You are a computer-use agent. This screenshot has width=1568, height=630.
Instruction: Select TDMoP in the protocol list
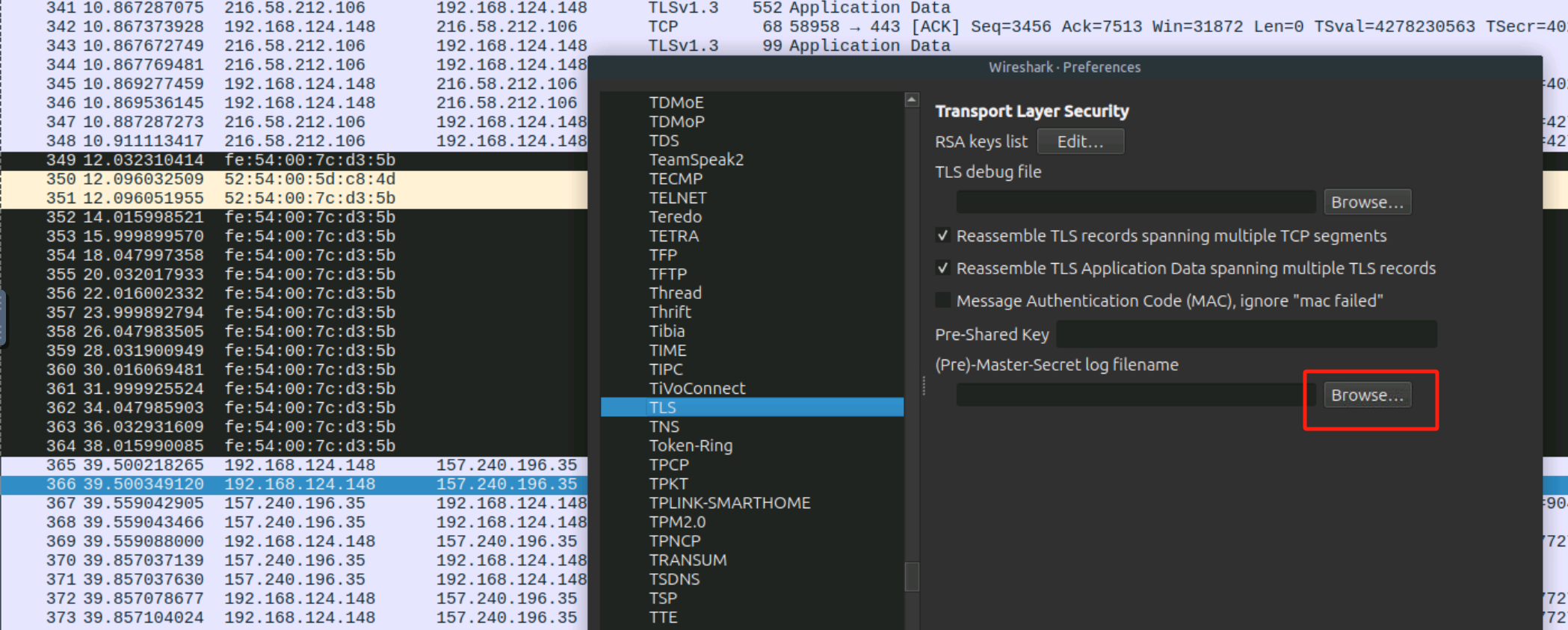(x=752, y=121)
